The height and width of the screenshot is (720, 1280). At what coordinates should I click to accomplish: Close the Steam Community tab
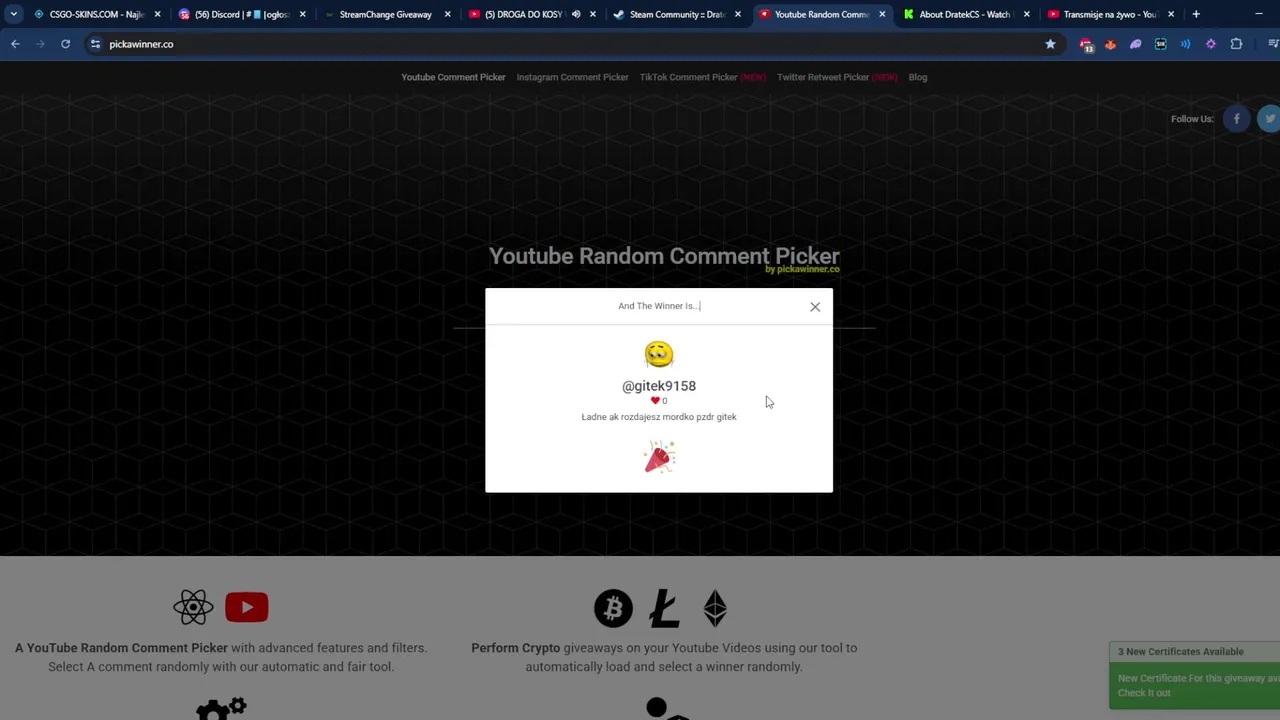(737, 14)
